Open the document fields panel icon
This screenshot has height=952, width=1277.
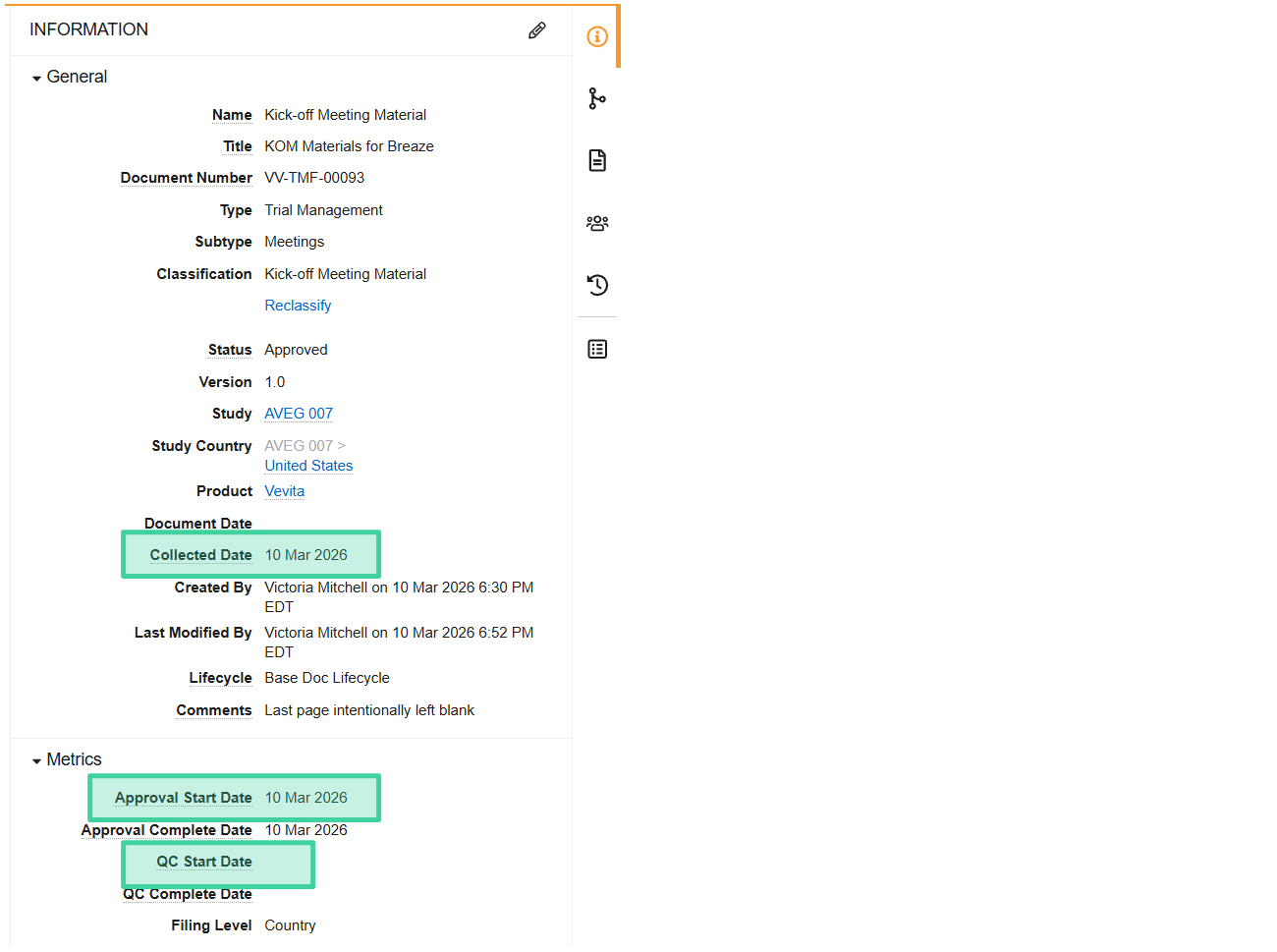point(596,160)
